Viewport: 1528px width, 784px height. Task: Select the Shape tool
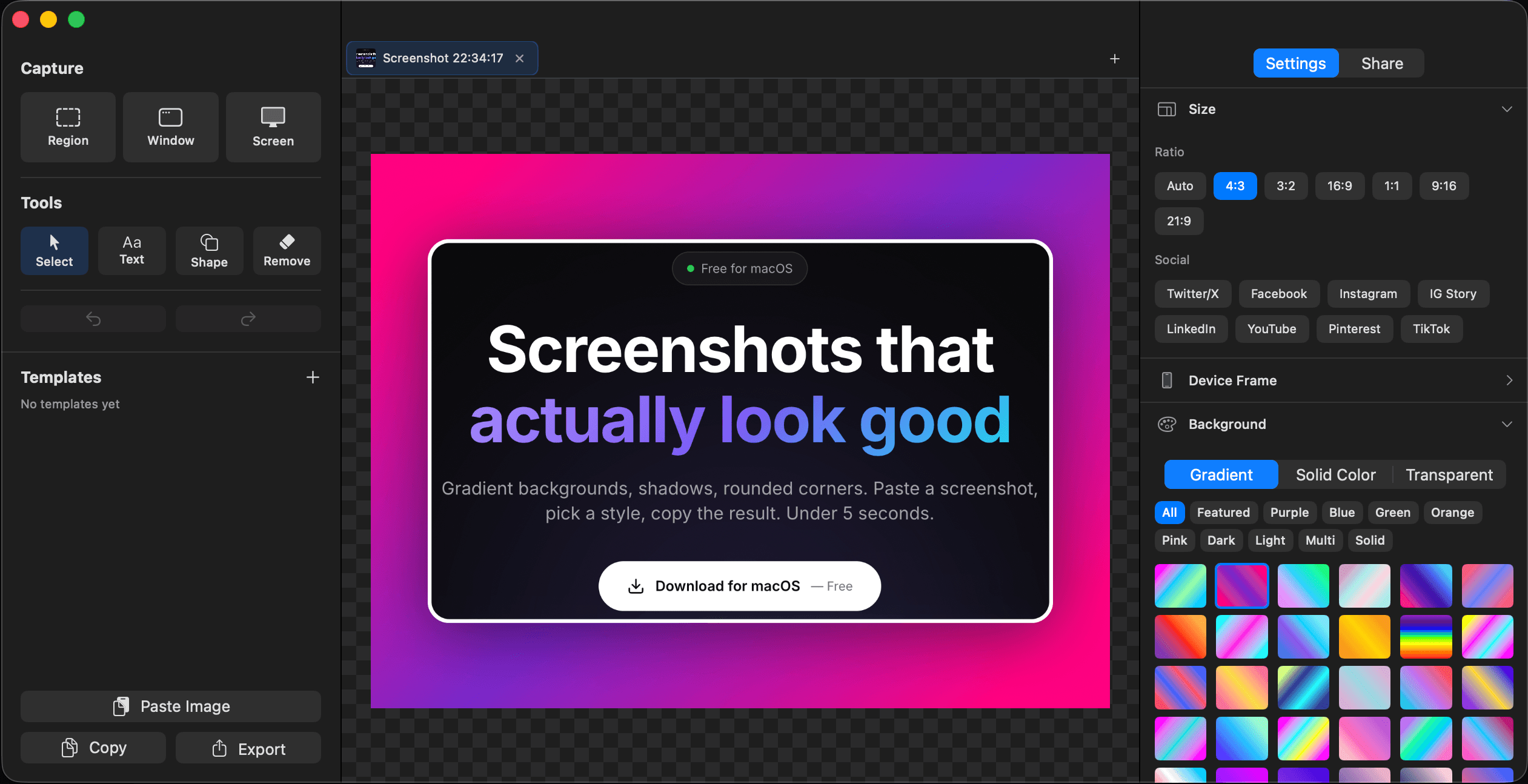coord(209,250)
